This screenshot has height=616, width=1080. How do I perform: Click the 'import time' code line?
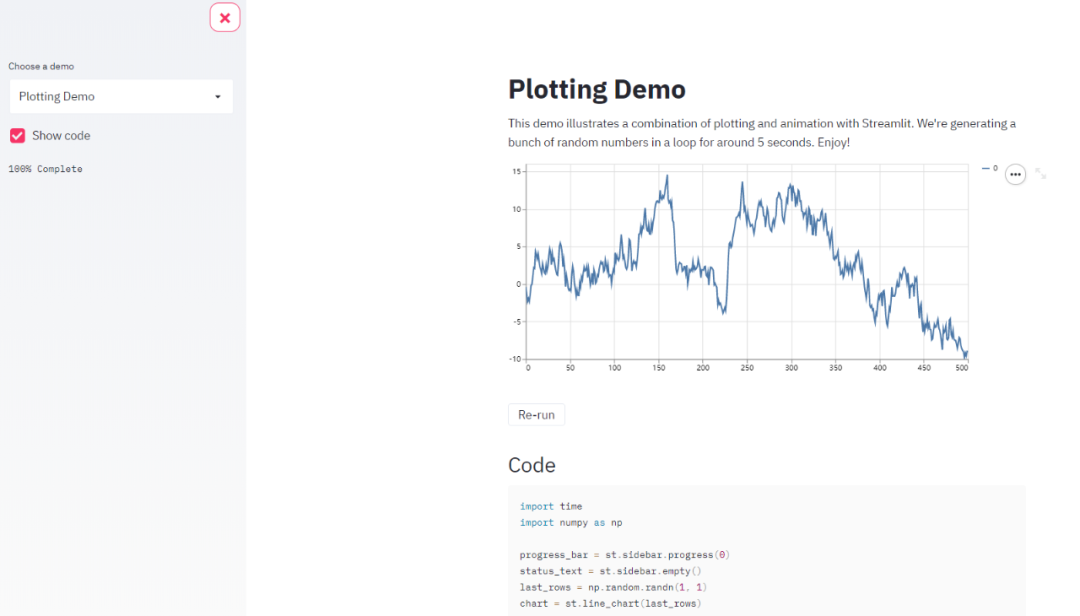[x=550, y=506]
